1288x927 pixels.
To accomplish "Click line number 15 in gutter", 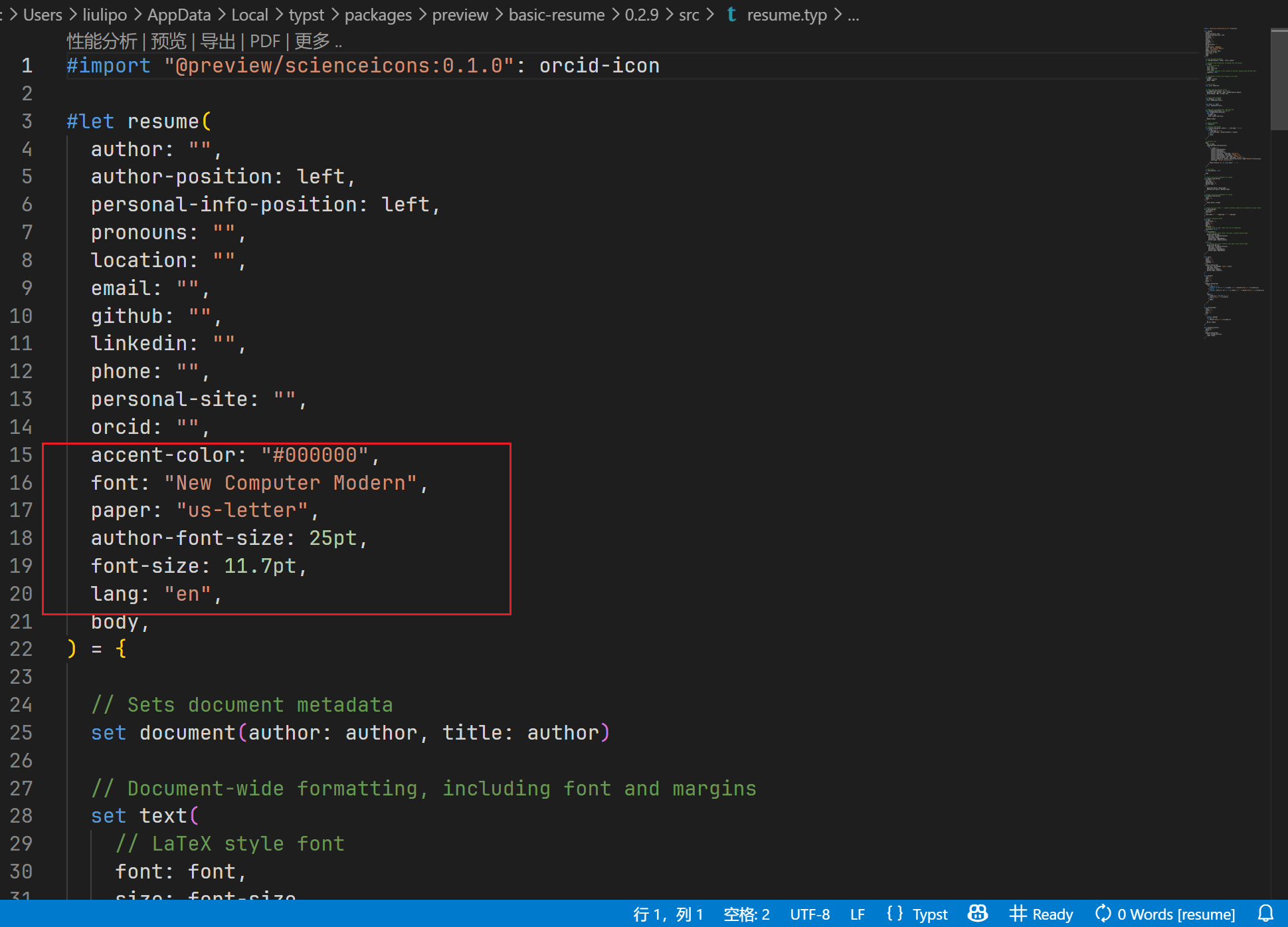I will tap(21, 455).
